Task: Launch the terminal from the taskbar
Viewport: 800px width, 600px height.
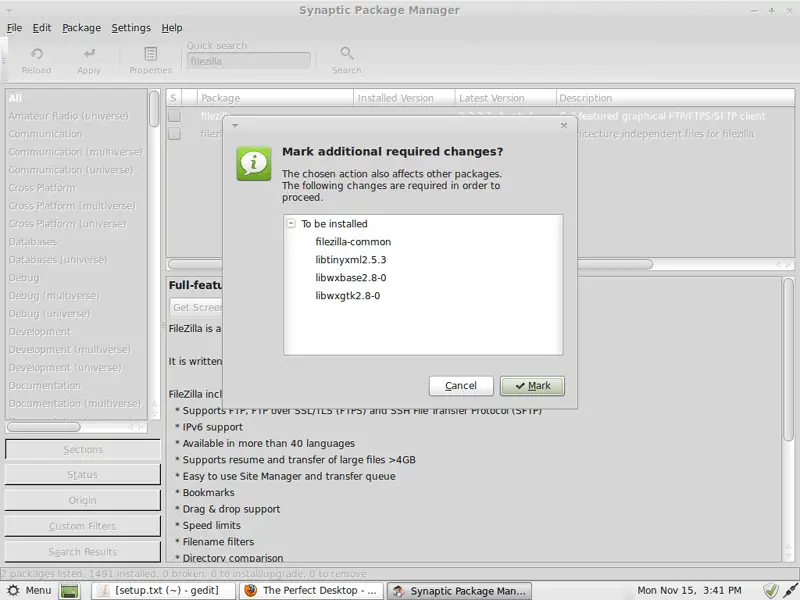Action: (x=70, y=591)
